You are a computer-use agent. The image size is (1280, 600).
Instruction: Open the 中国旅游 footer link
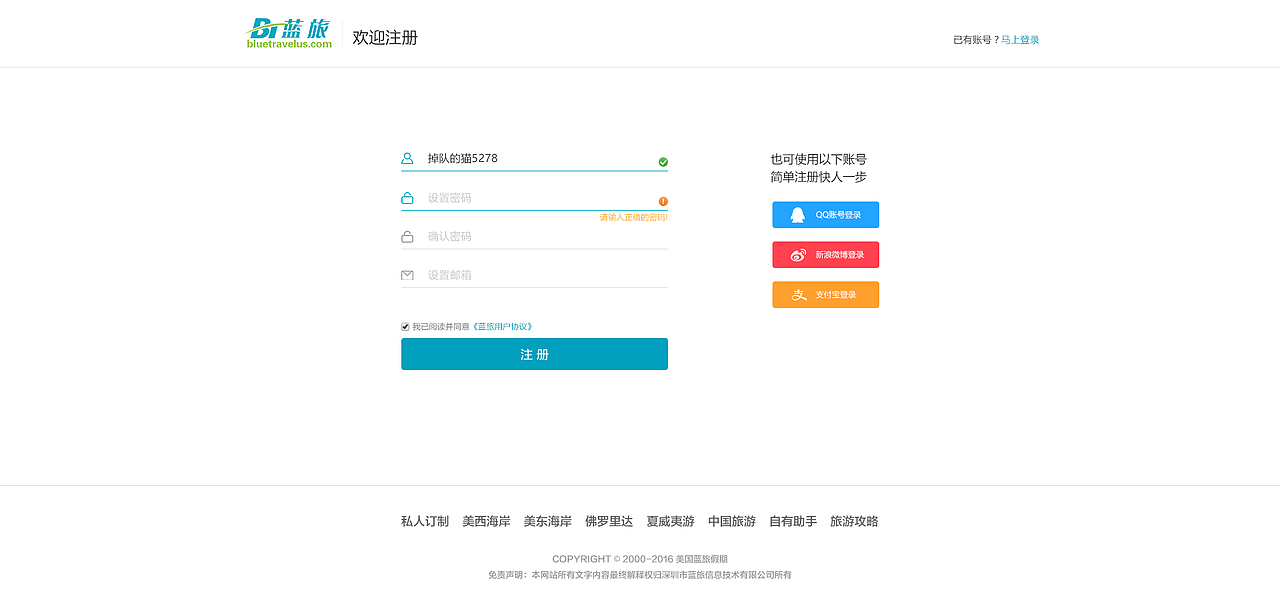732,521
